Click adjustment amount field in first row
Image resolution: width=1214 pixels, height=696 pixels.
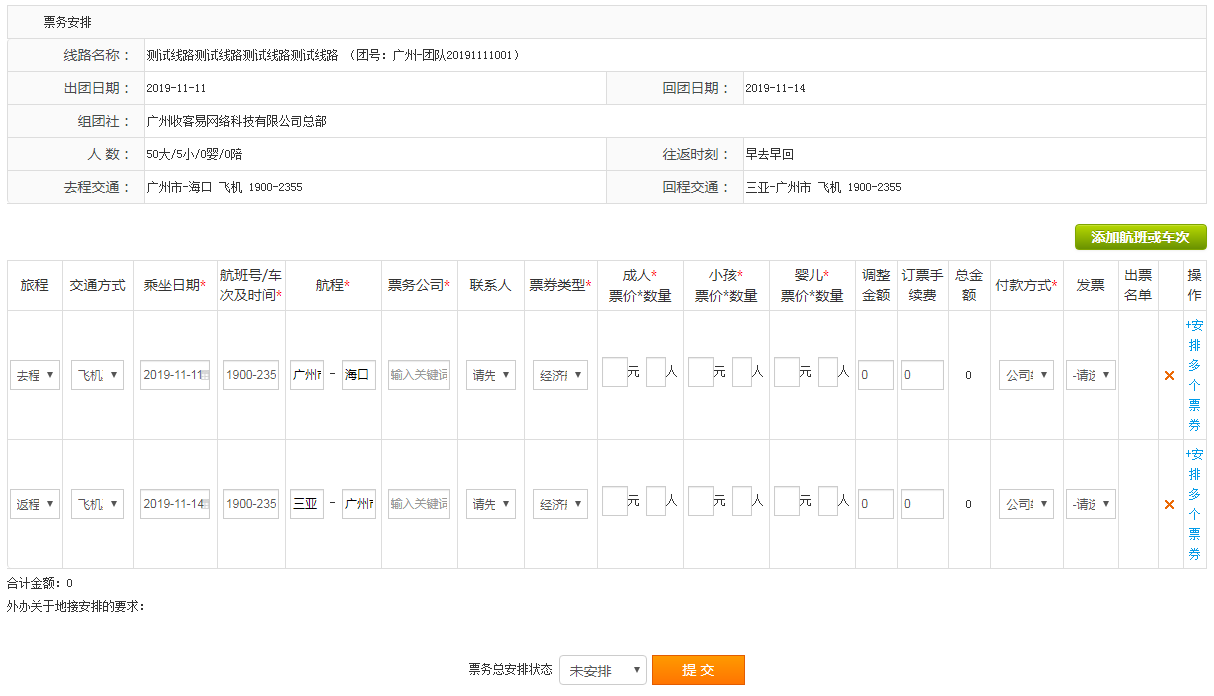pos(876,376)
